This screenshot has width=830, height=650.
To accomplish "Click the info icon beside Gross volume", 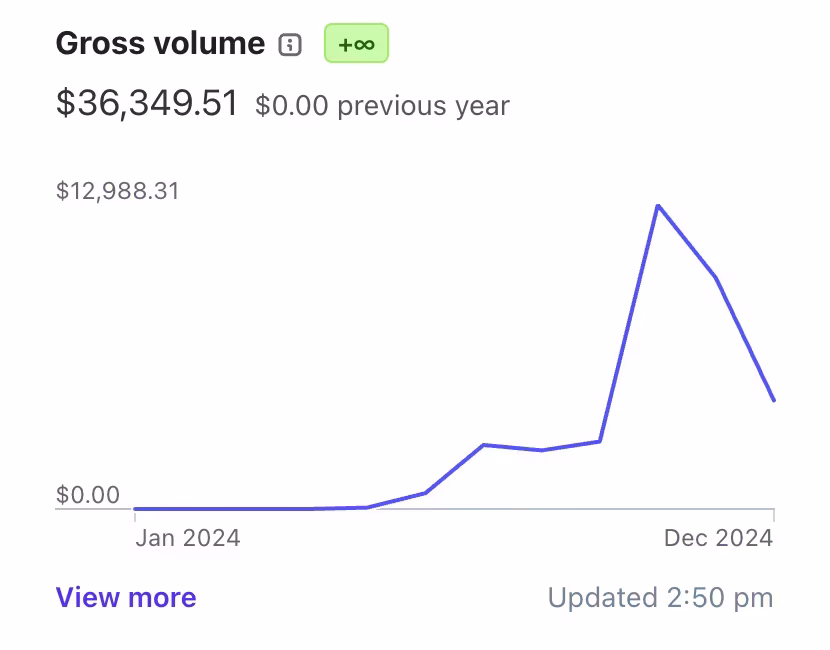I will click(290, 44).
